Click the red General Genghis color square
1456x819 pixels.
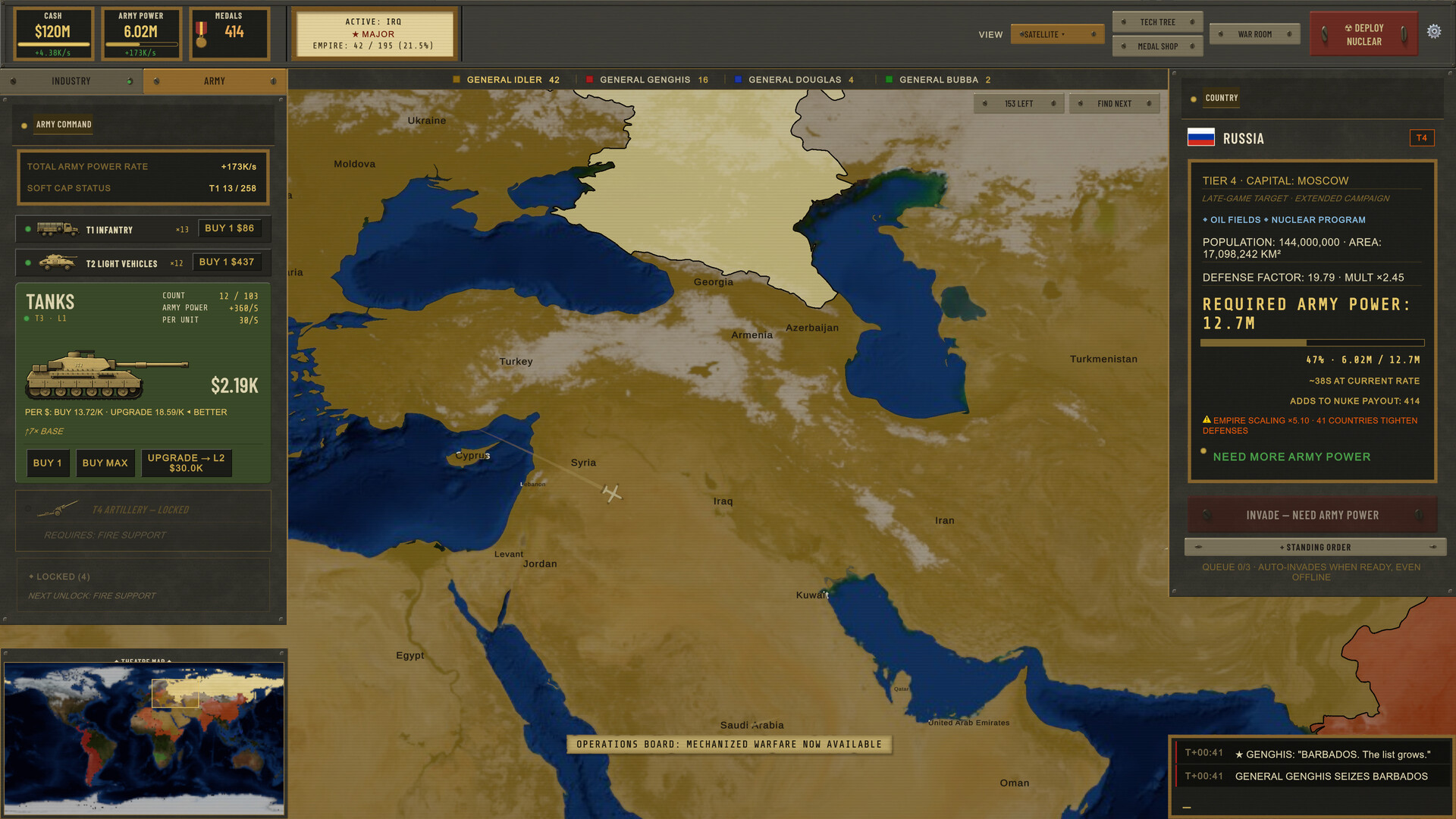click(x=589, y=79)
